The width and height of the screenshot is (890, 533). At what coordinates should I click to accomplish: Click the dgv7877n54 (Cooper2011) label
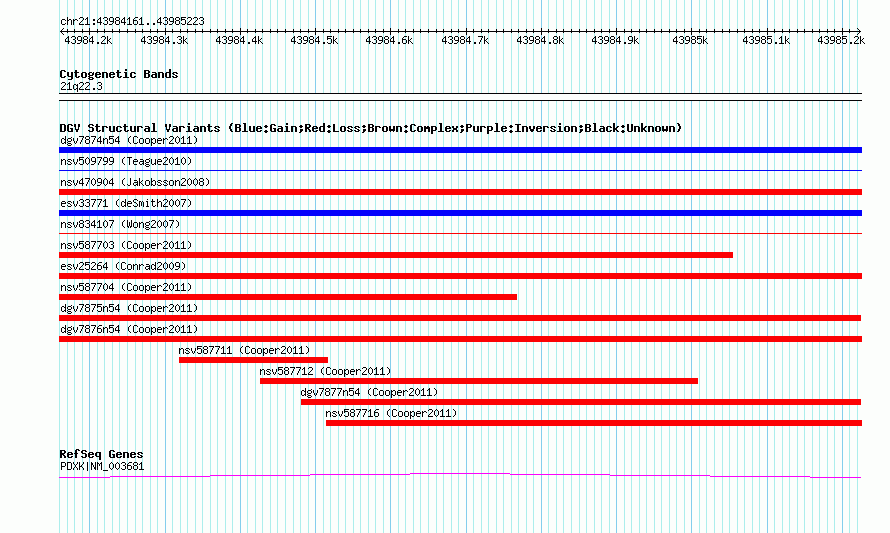pyautogui.click(x=370, y=392)
